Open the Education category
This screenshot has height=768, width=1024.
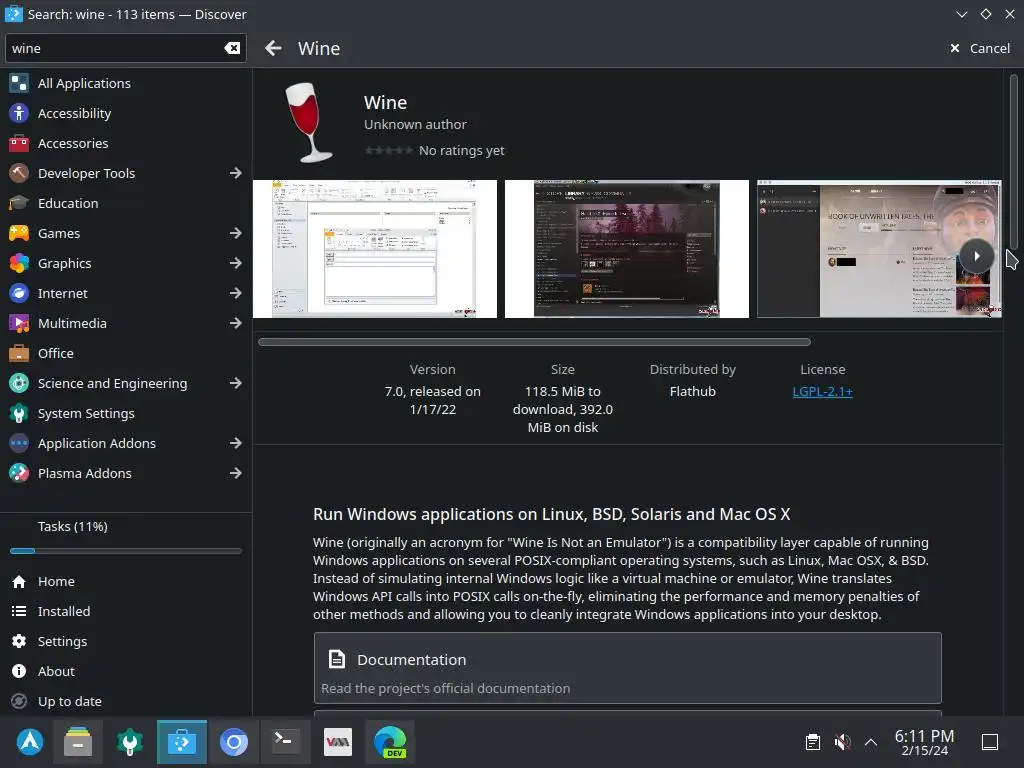tap(126, 203)
